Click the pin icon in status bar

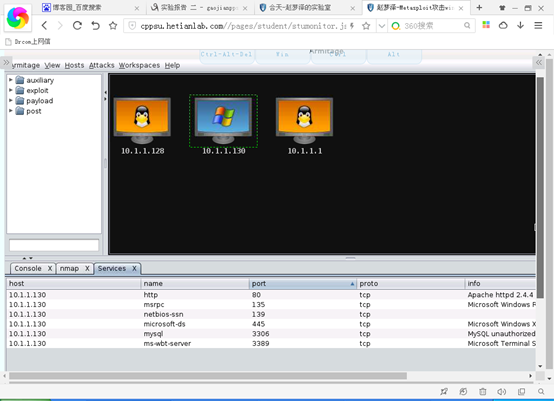click(444, 391)
